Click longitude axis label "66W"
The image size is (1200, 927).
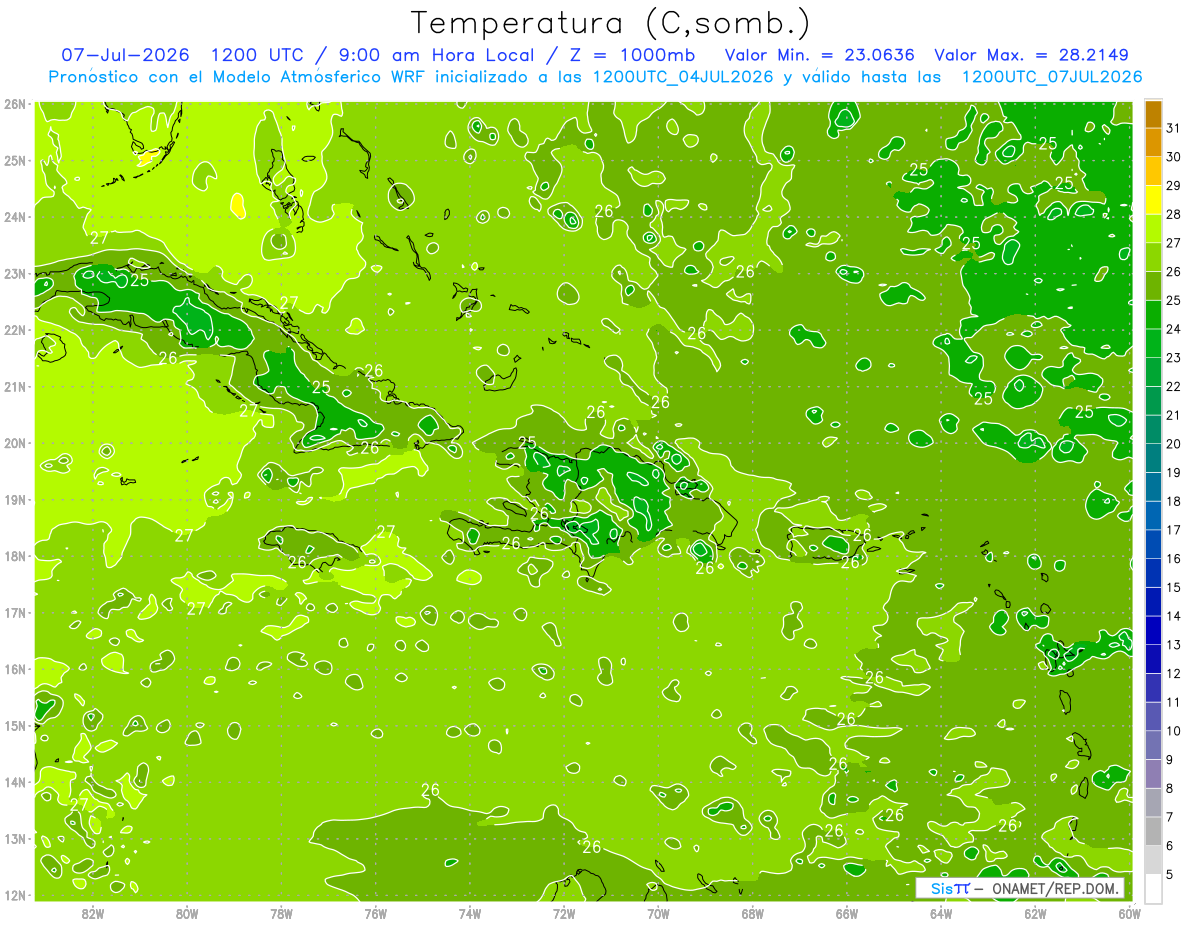846,913
